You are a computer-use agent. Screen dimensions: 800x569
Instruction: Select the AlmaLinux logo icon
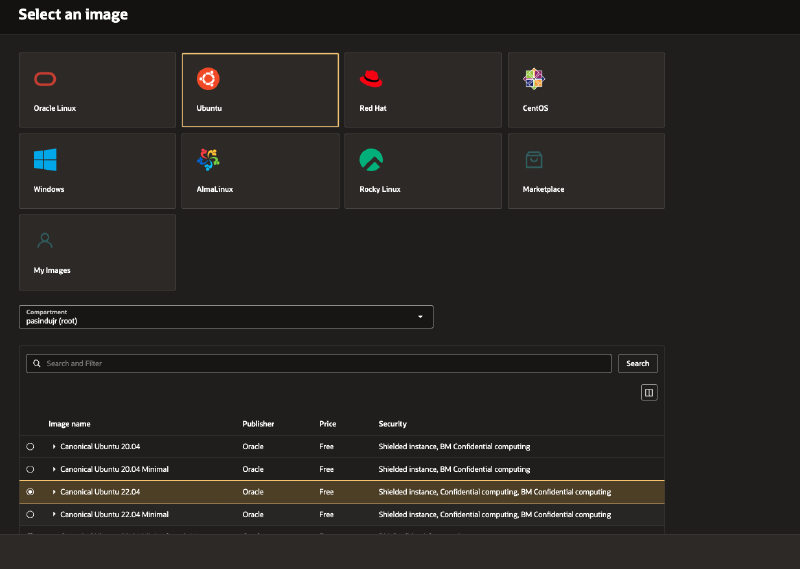click(208, 160)
